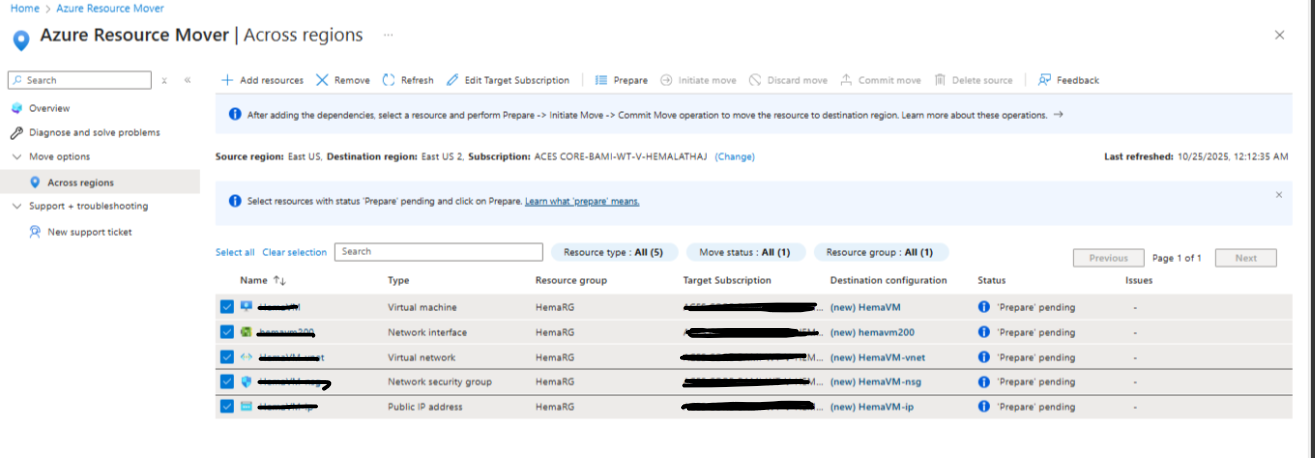Click the Network security group shield icon
1315x458 pixels.
pos(246,382)
